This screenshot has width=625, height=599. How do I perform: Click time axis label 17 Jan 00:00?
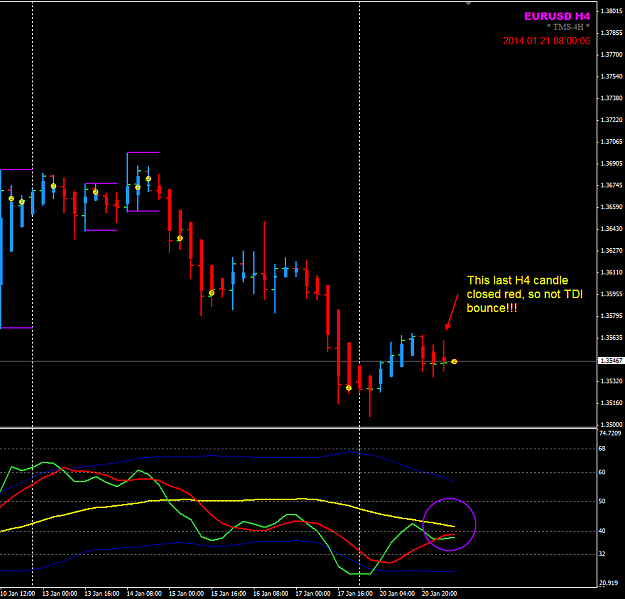click(x=313, y=594)
